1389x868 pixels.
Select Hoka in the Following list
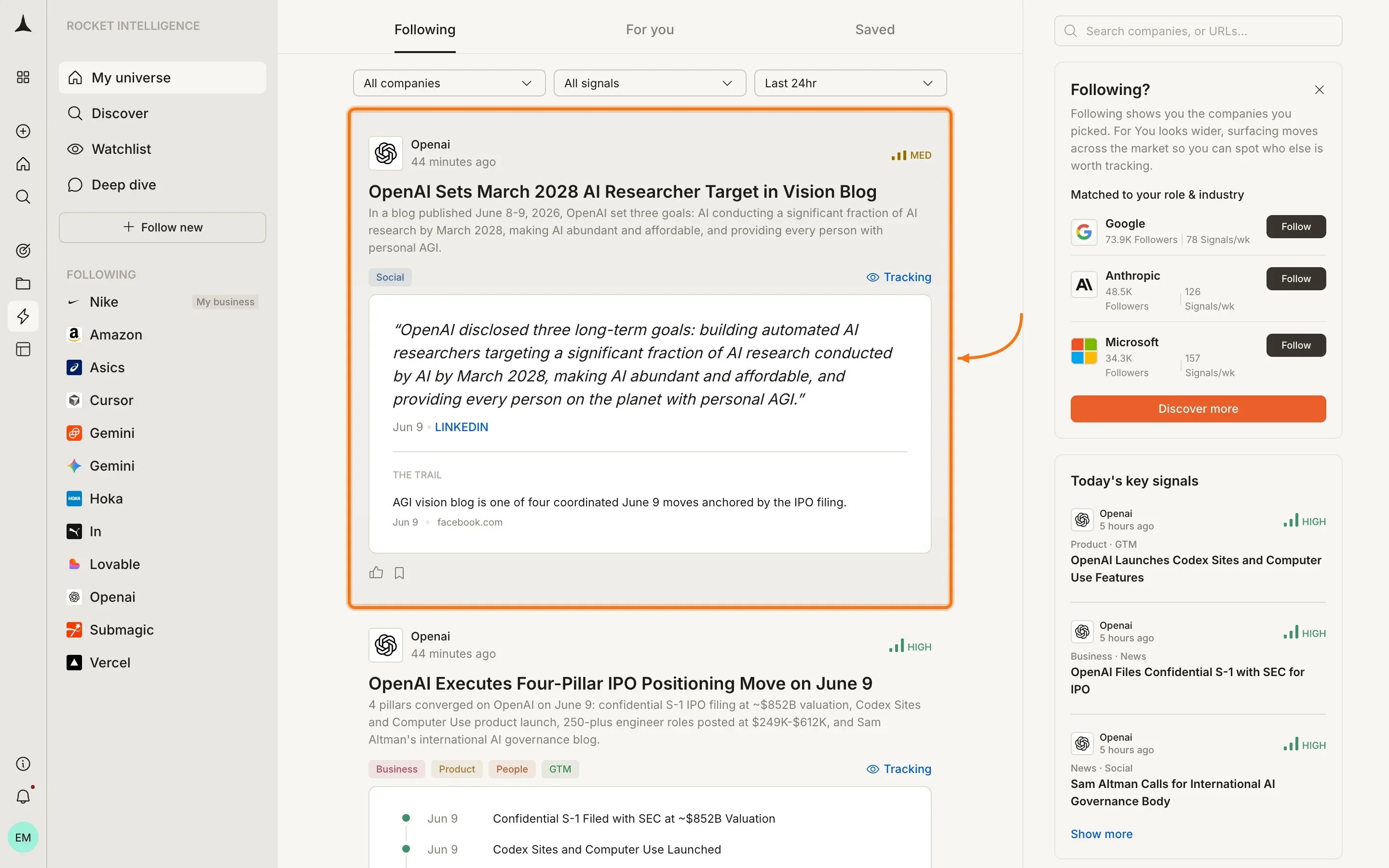point(163,498)
